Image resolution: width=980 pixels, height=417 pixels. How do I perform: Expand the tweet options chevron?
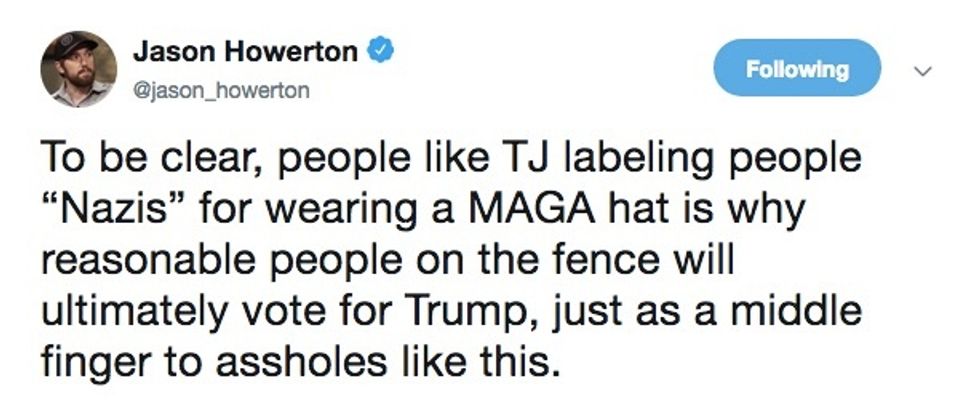point(923,71)
